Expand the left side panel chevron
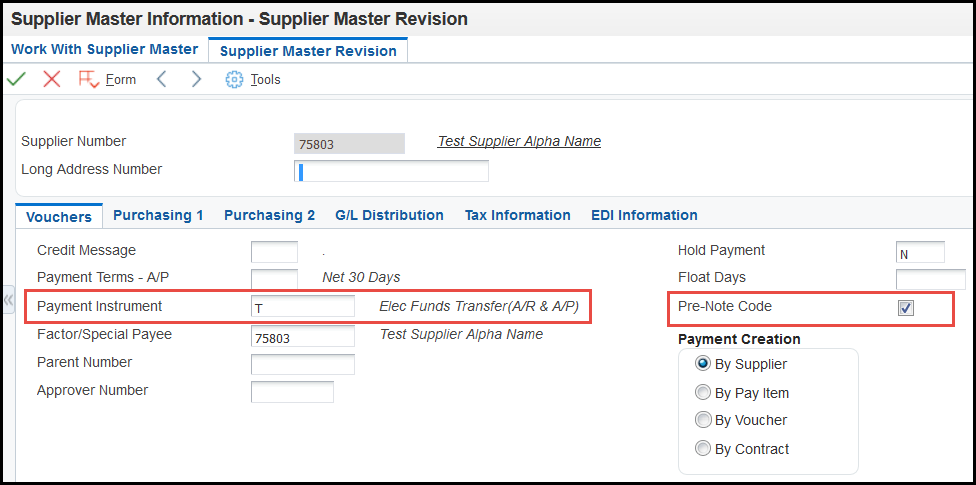Viewport: 976px width, 485px height. pyautogui.click(x=8, y=300)
